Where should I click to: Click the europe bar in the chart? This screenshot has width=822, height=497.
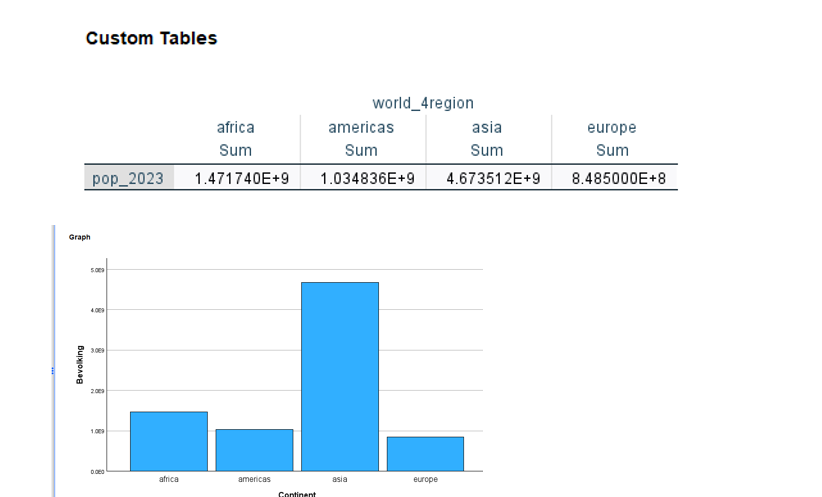425,454
